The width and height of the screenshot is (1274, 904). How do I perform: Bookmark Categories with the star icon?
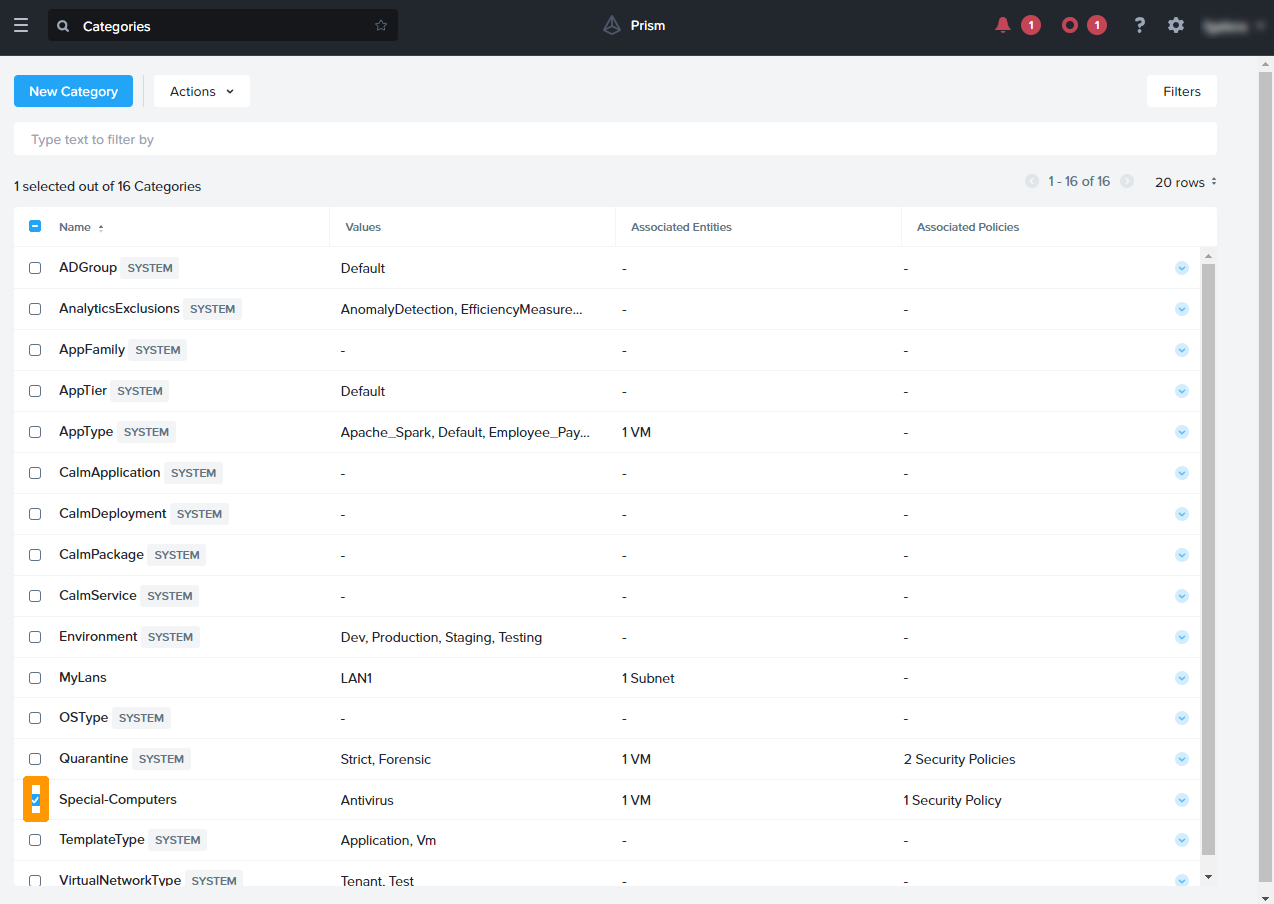click(x=381, y=26)
